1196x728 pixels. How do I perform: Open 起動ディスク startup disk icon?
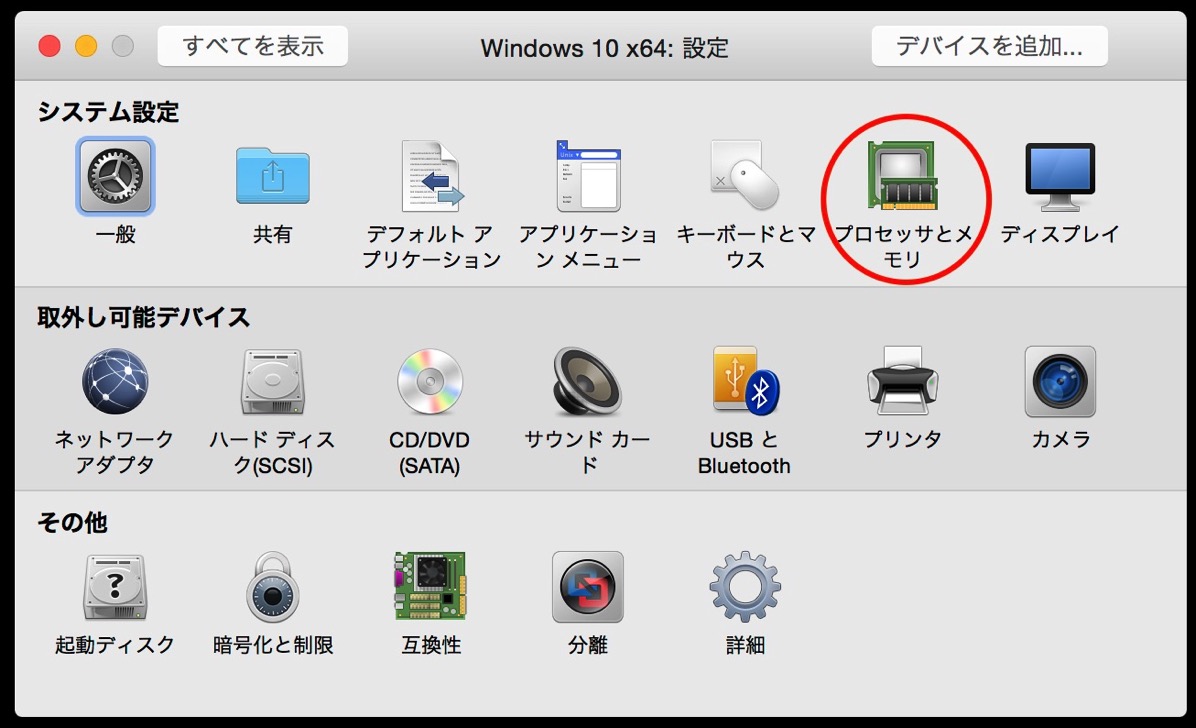pyautogui.click(x=115, y=587)
